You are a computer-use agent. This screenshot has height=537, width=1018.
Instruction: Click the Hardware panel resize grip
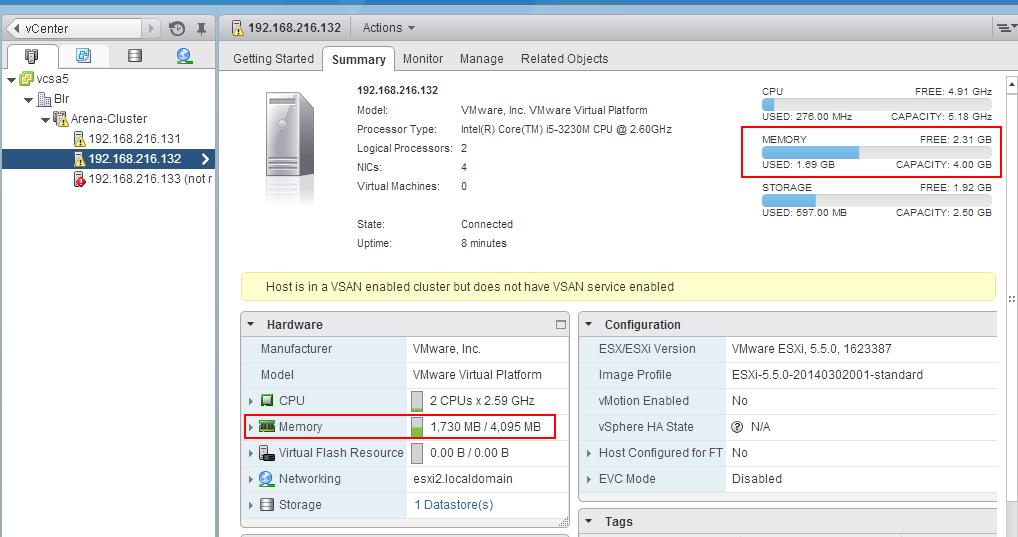(563, 521)
